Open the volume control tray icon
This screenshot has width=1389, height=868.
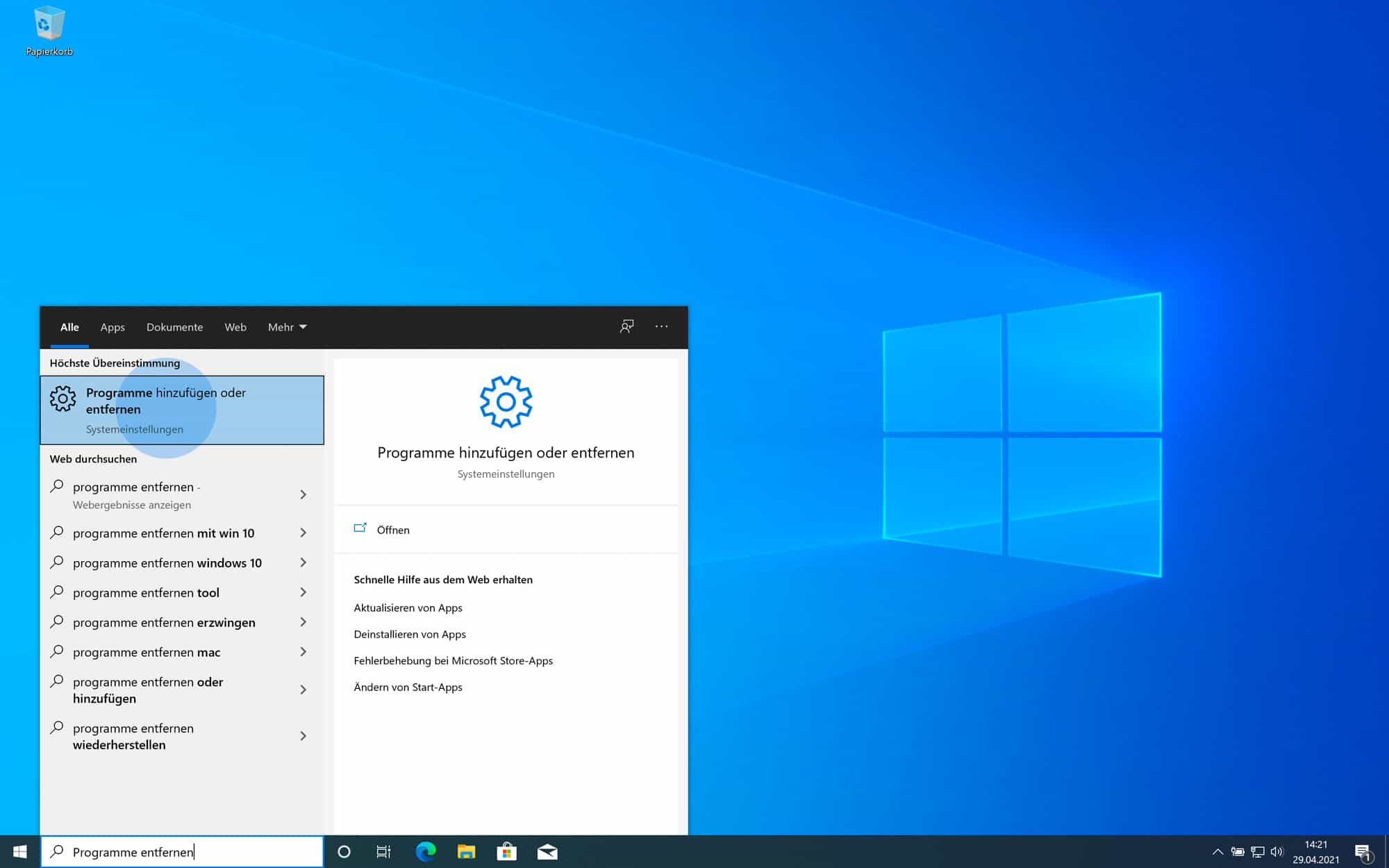pos(1277,851)
